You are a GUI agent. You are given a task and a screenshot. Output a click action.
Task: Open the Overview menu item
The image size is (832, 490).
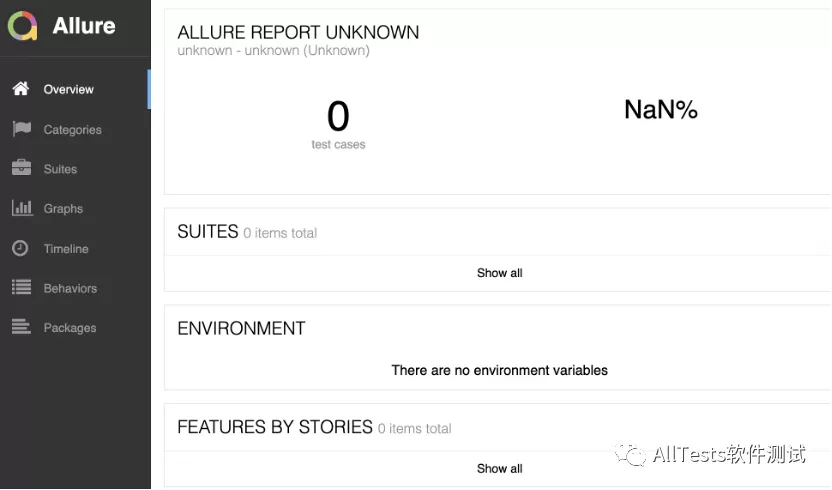point(68,89)
